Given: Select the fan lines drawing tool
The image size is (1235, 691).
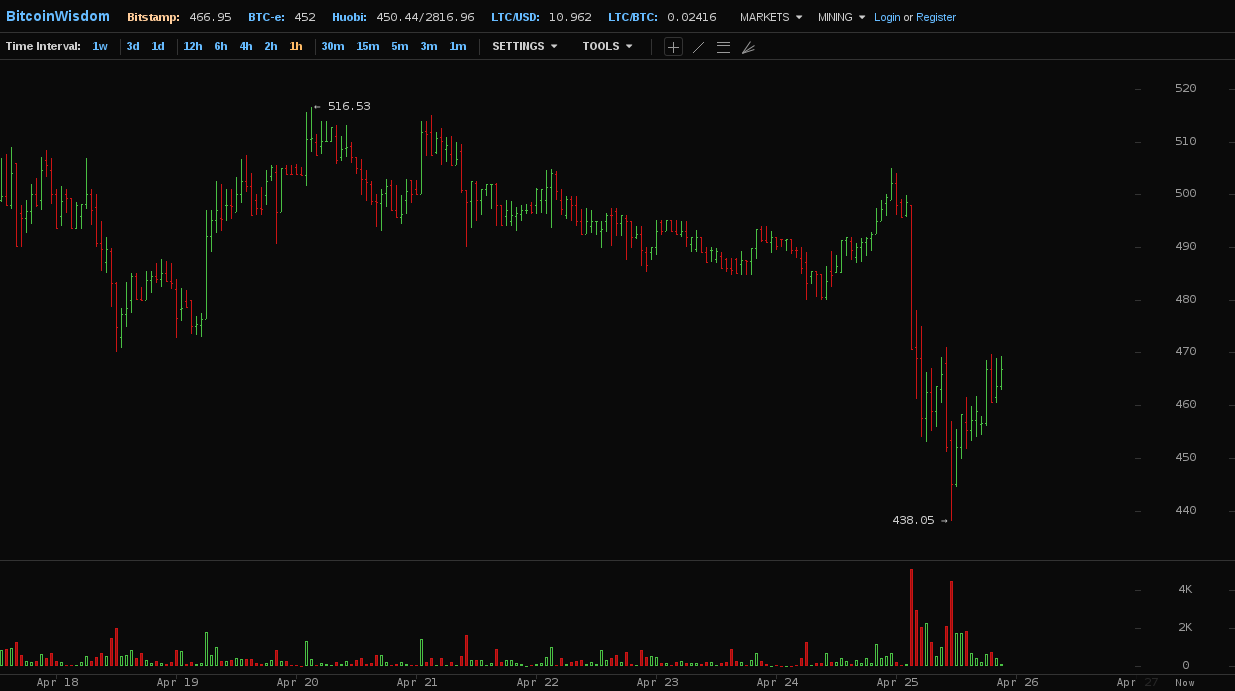Looking at the screenshot, I should pos(748,47).
